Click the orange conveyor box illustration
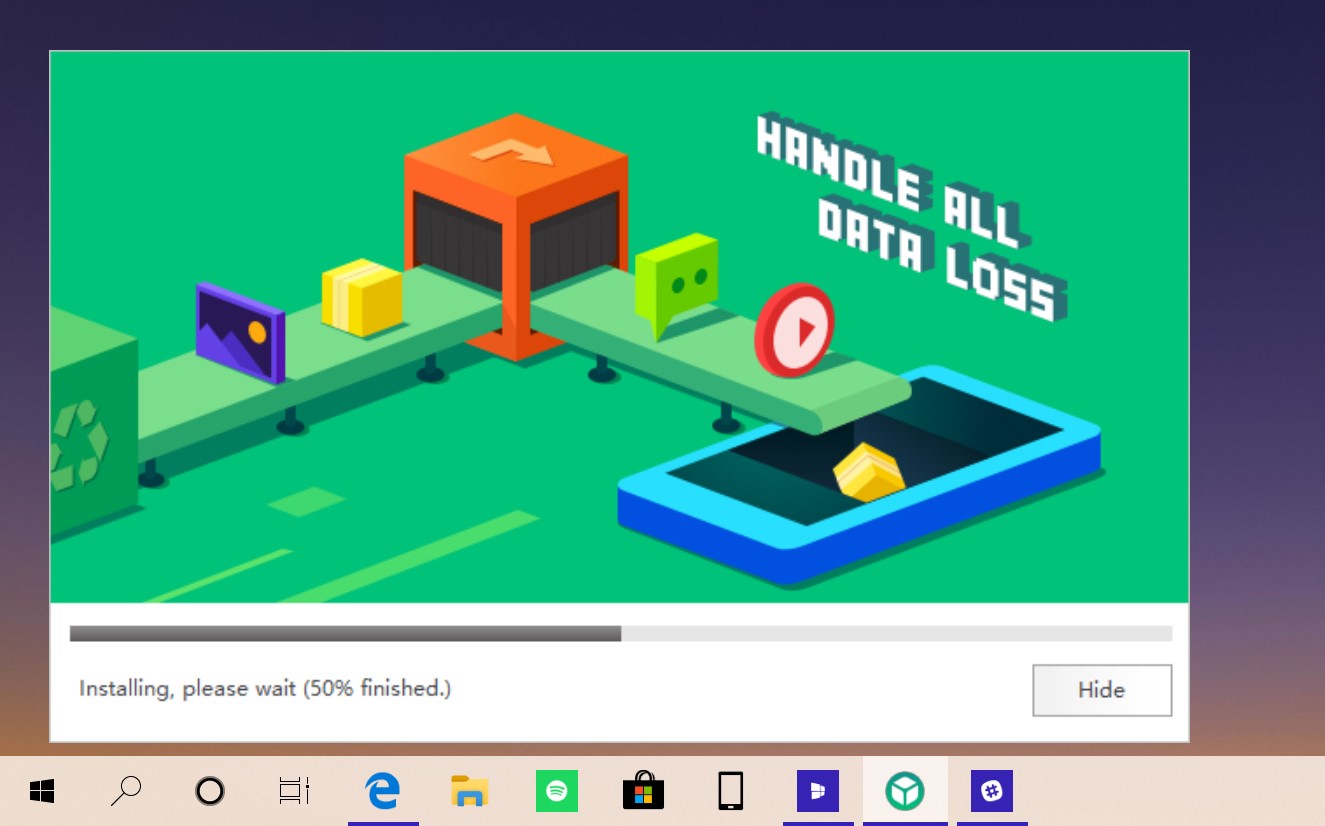The width and height of the screenshot is (1325, 826). coord(515,230)
